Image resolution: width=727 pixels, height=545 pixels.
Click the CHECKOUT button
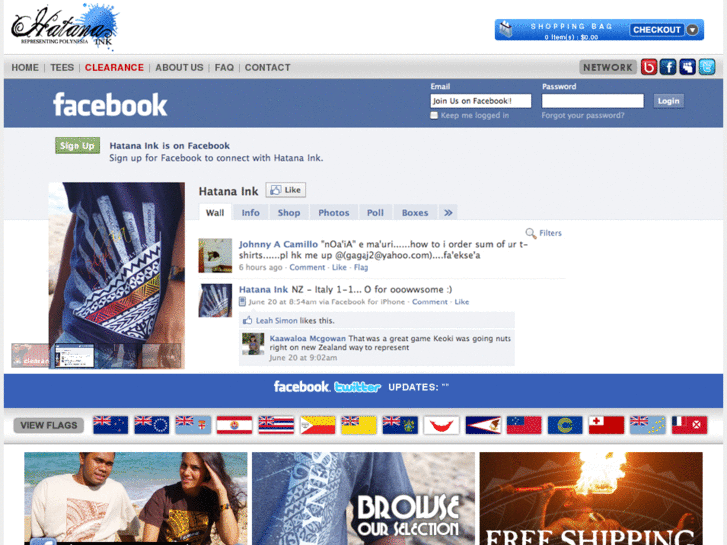tap(657, 30)
